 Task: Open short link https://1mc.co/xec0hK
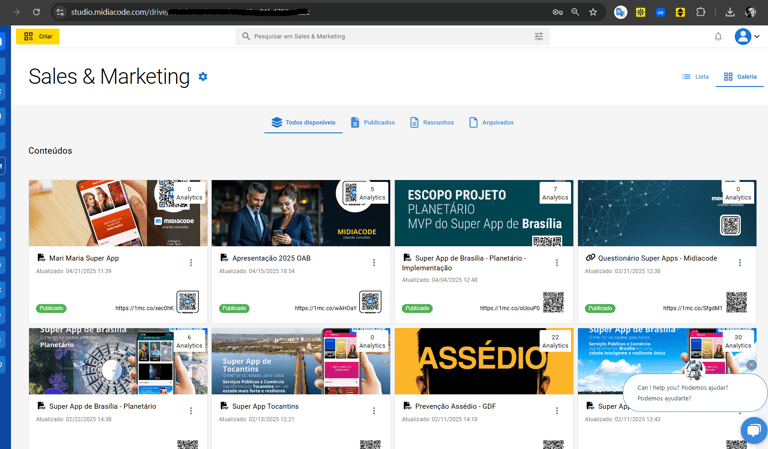[x=144, y=308]
